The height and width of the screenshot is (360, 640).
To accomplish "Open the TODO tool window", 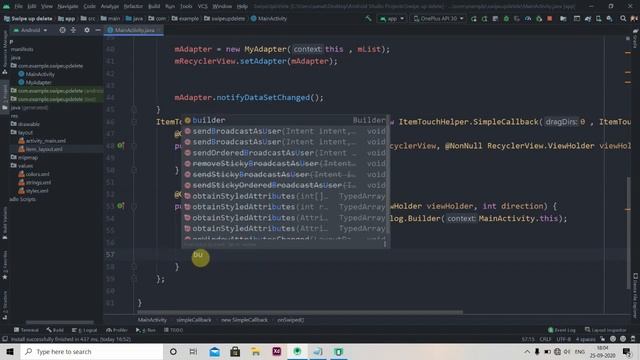I will [x=173, y=330].
